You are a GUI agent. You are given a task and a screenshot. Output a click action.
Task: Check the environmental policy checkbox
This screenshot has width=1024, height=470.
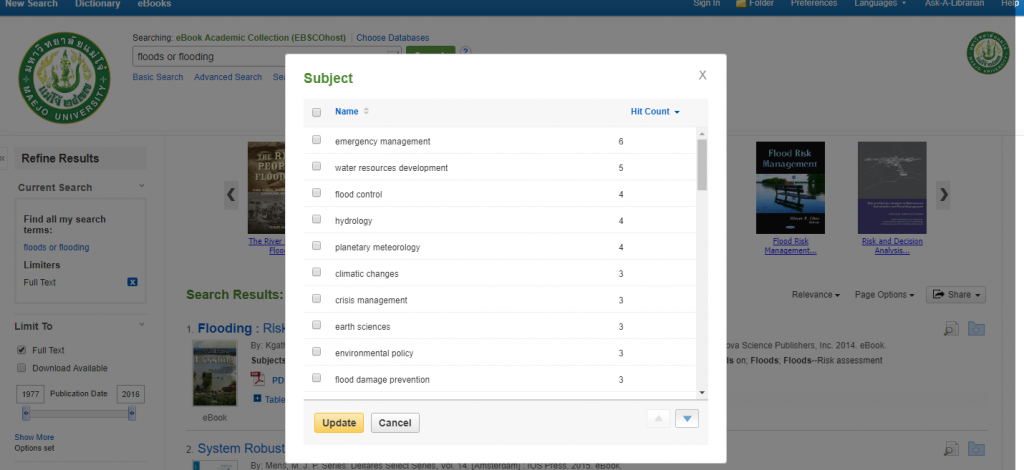coord(317,352)
